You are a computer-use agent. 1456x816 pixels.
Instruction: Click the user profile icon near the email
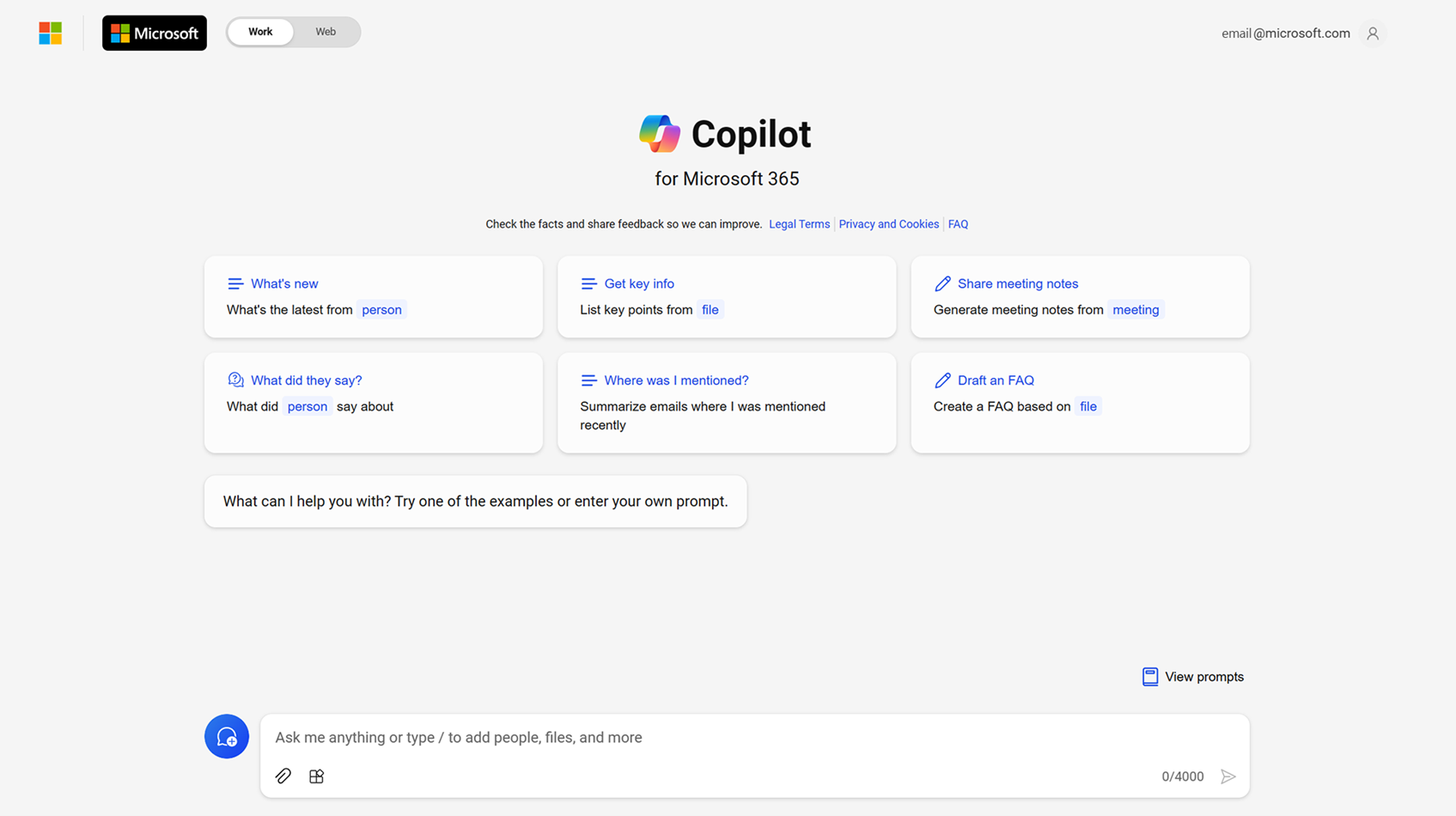1372,33
